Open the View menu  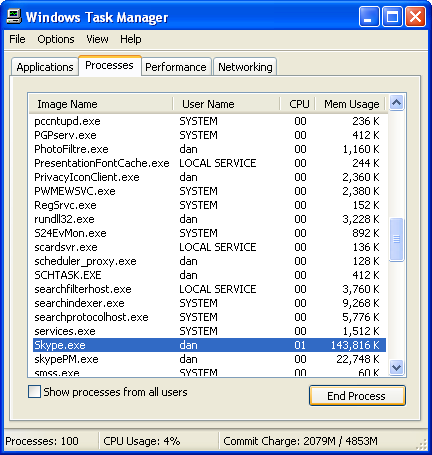click(x=97, y=39)
